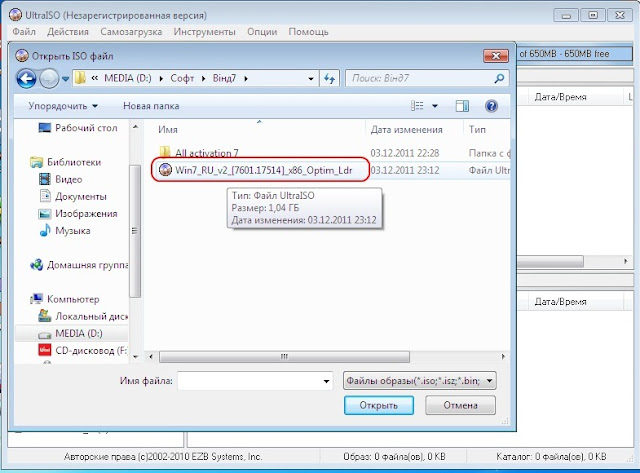The width and height of the screenshot is (640, 473).
Task: Click the All activation 7 folder icon
Action: coord(165,152)
